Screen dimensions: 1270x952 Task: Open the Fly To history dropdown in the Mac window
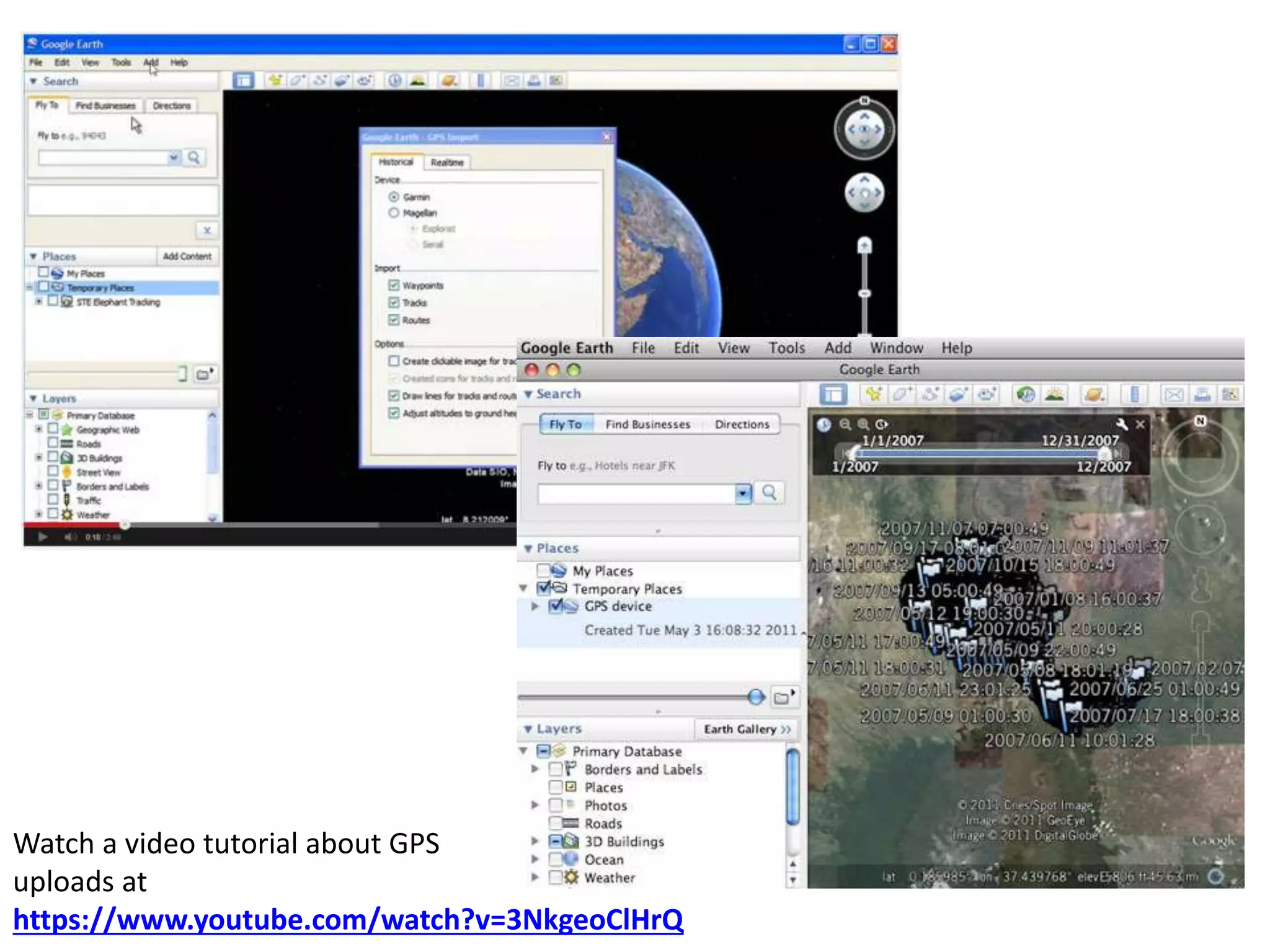(x=743, y=493)
